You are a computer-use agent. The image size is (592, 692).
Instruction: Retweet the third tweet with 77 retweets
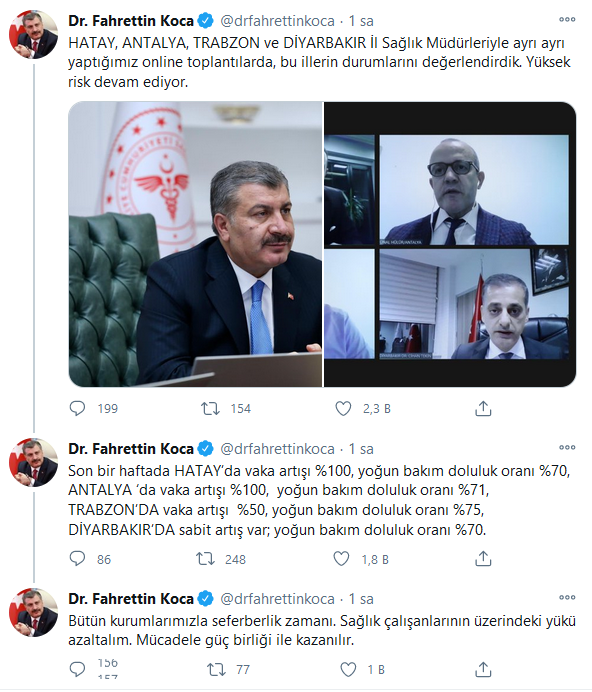coord(216,669)
